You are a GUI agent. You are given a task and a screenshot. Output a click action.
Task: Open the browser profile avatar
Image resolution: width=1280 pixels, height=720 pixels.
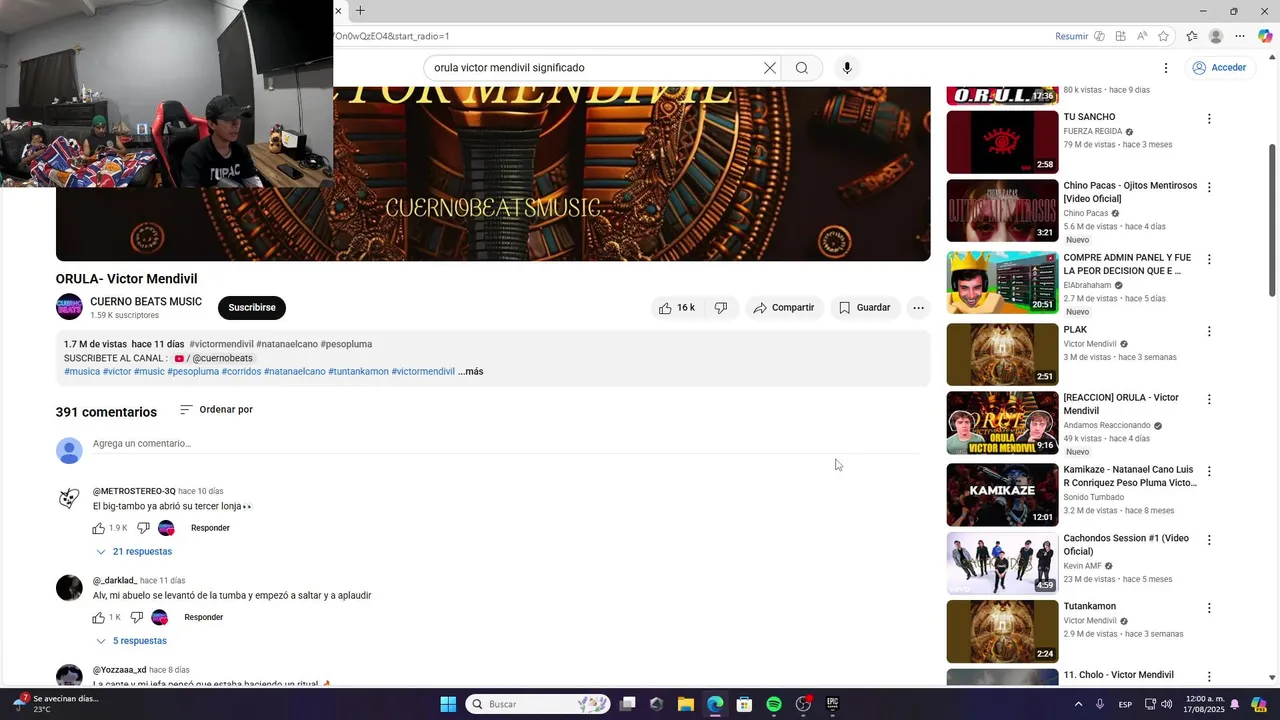1216,36
